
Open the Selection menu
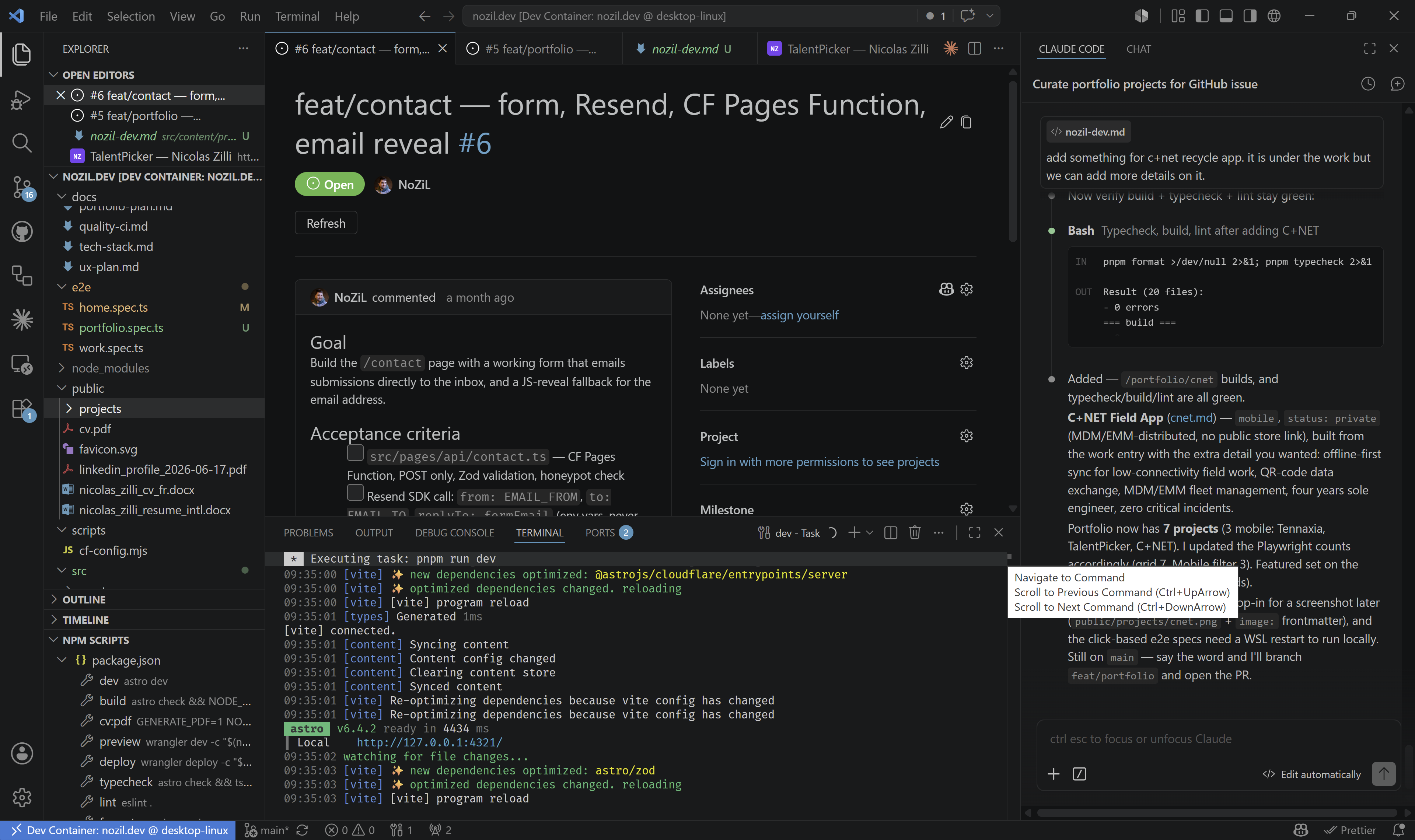pyautogui.click(x=131, y=16)
